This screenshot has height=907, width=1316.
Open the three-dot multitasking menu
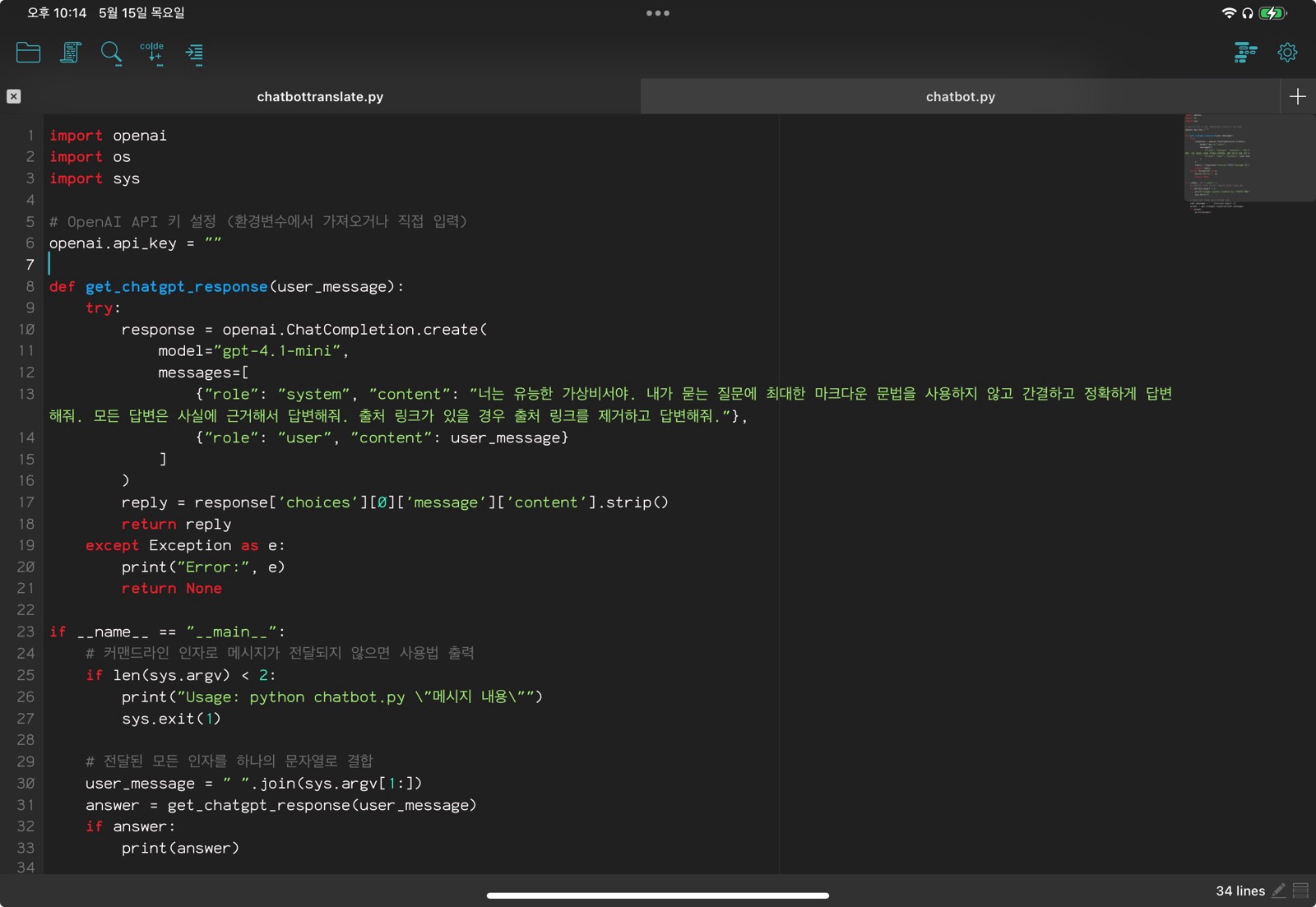pos(658,13)
